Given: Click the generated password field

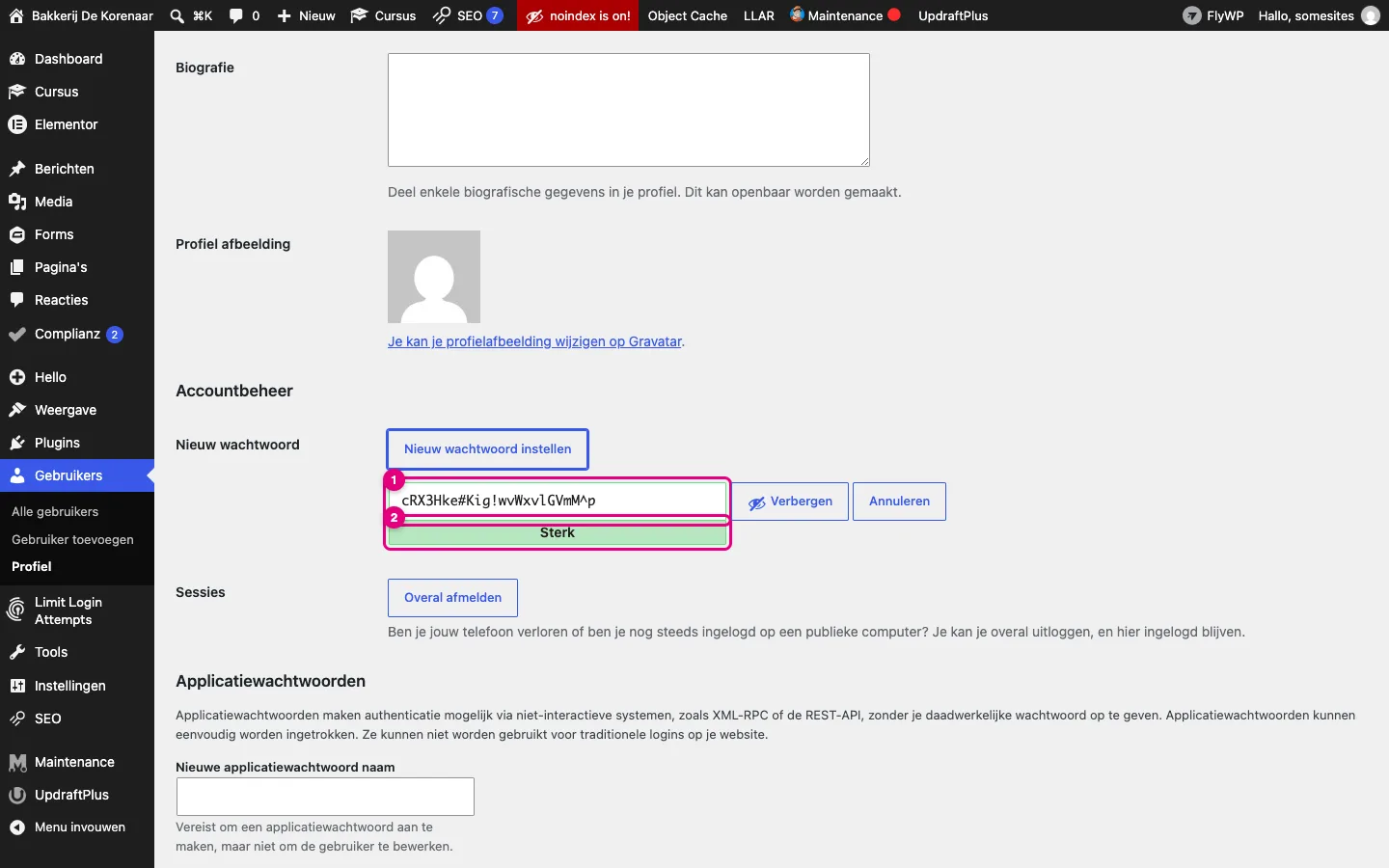Looking at the screenshot, I should 558,501.
